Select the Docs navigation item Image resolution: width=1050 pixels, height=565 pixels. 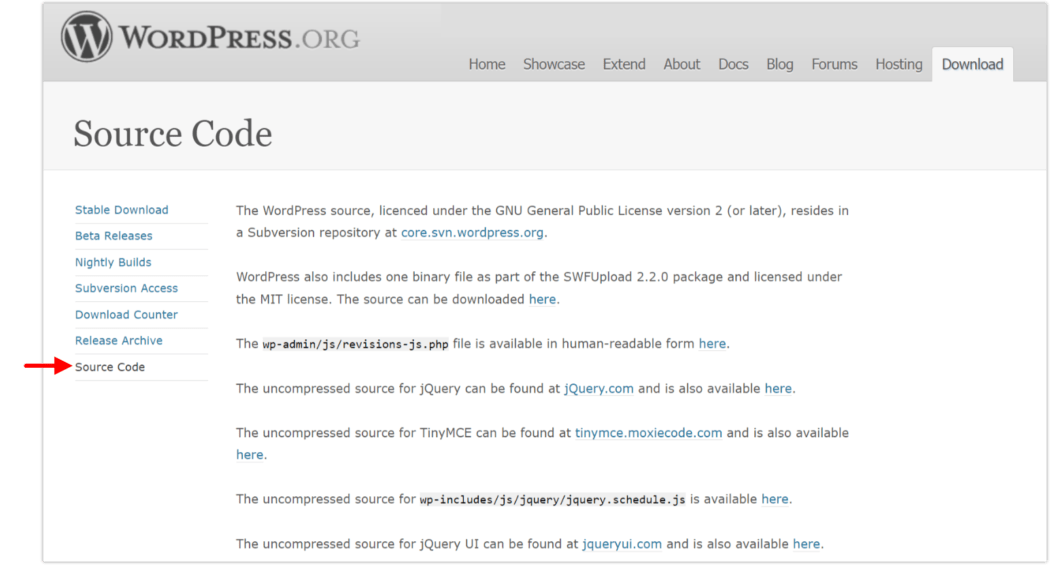click(x=733, y=64)
